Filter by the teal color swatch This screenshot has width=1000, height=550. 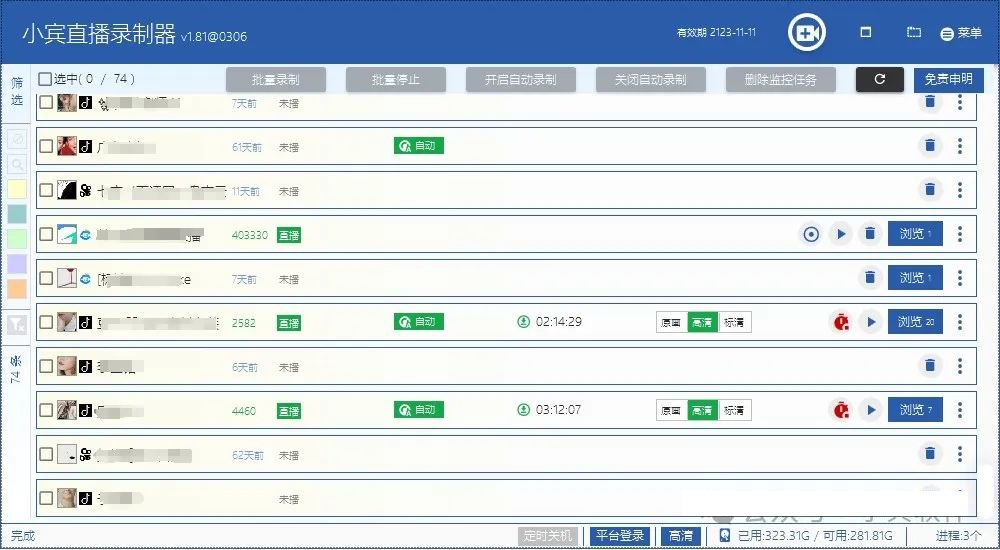pyautogui.click(x=17, y=214)
